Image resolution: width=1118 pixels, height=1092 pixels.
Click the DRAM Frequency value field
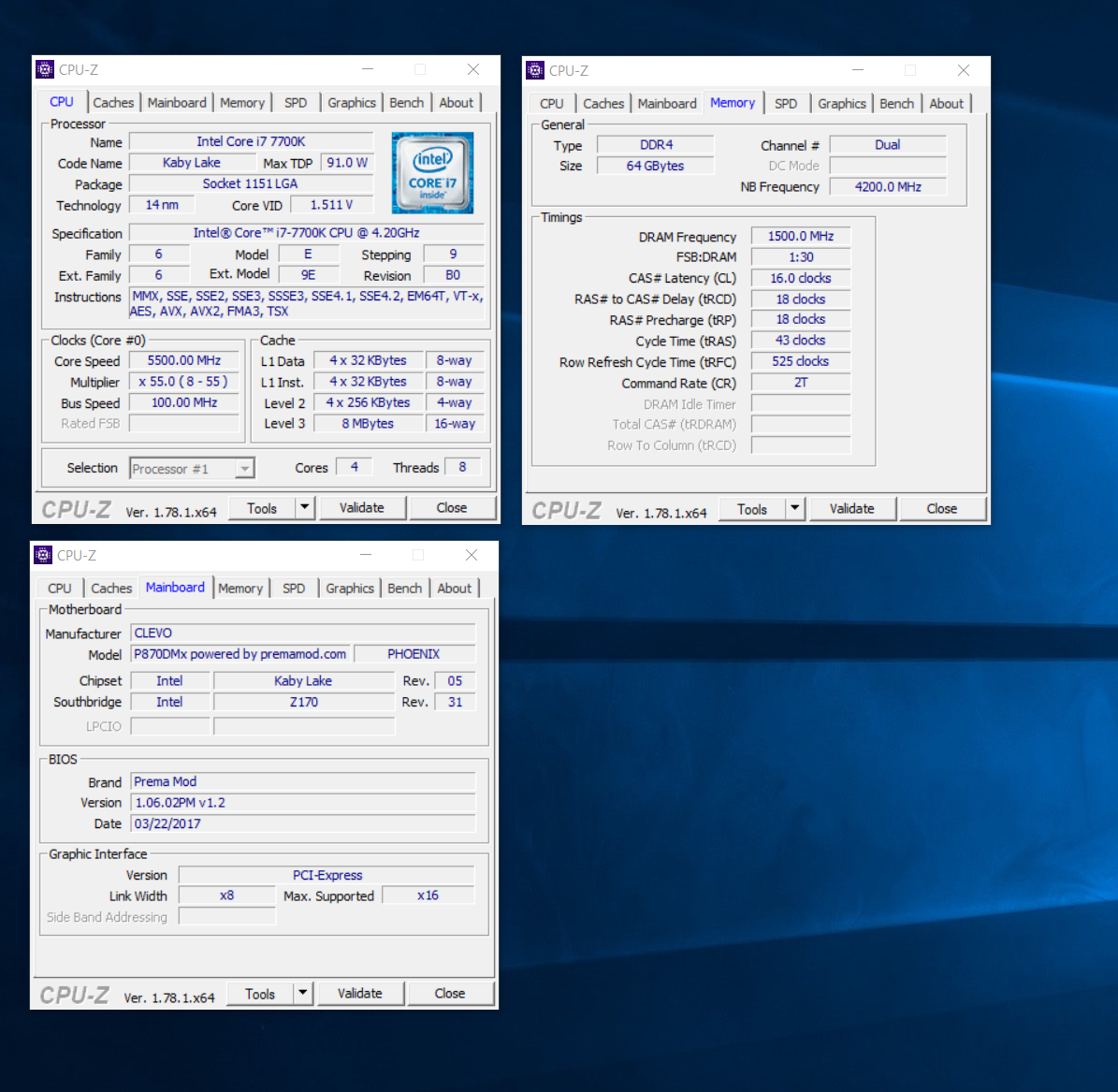tap(800, 237)
